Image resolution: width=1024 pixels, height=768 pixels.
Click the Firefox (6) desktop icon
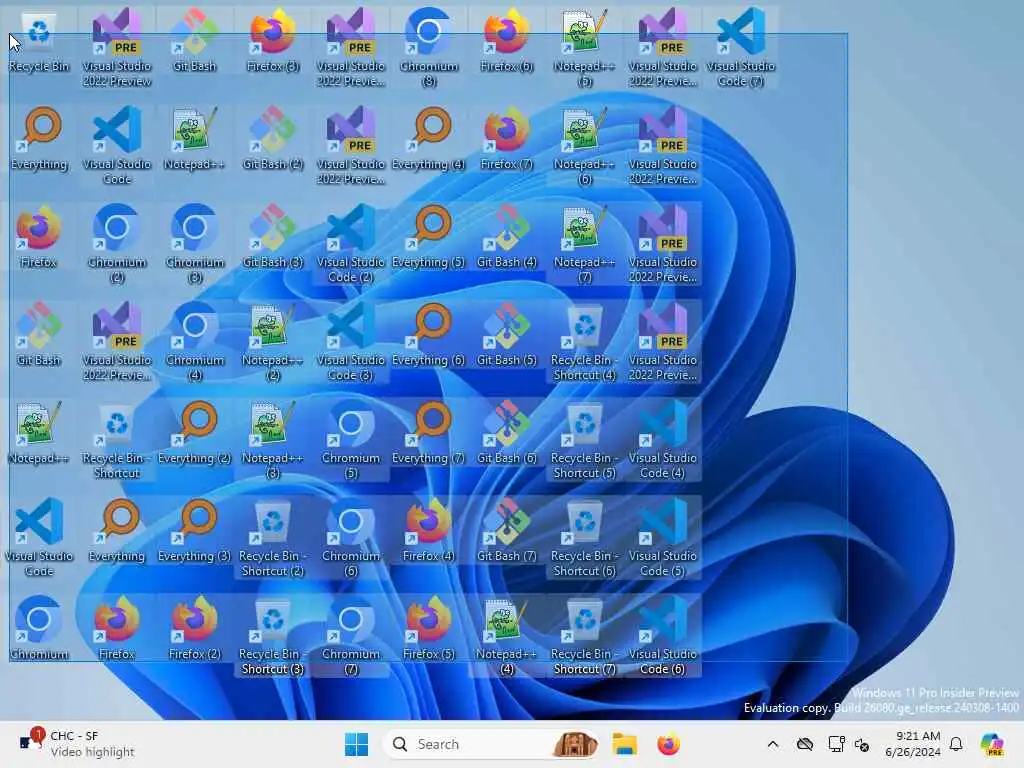pos(507,40)
